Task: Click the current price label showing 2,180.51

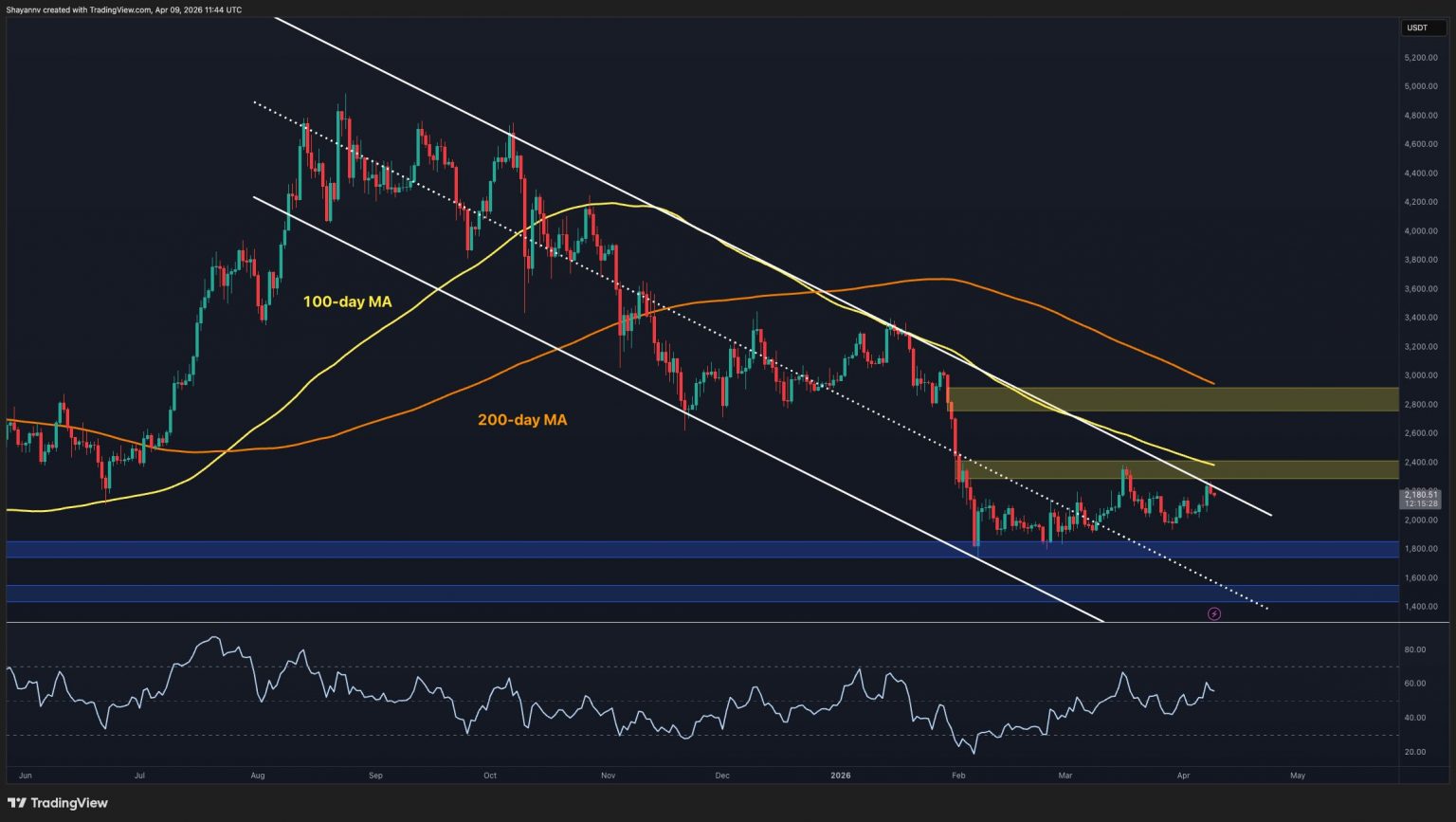Action: (x=1422, y=494)
